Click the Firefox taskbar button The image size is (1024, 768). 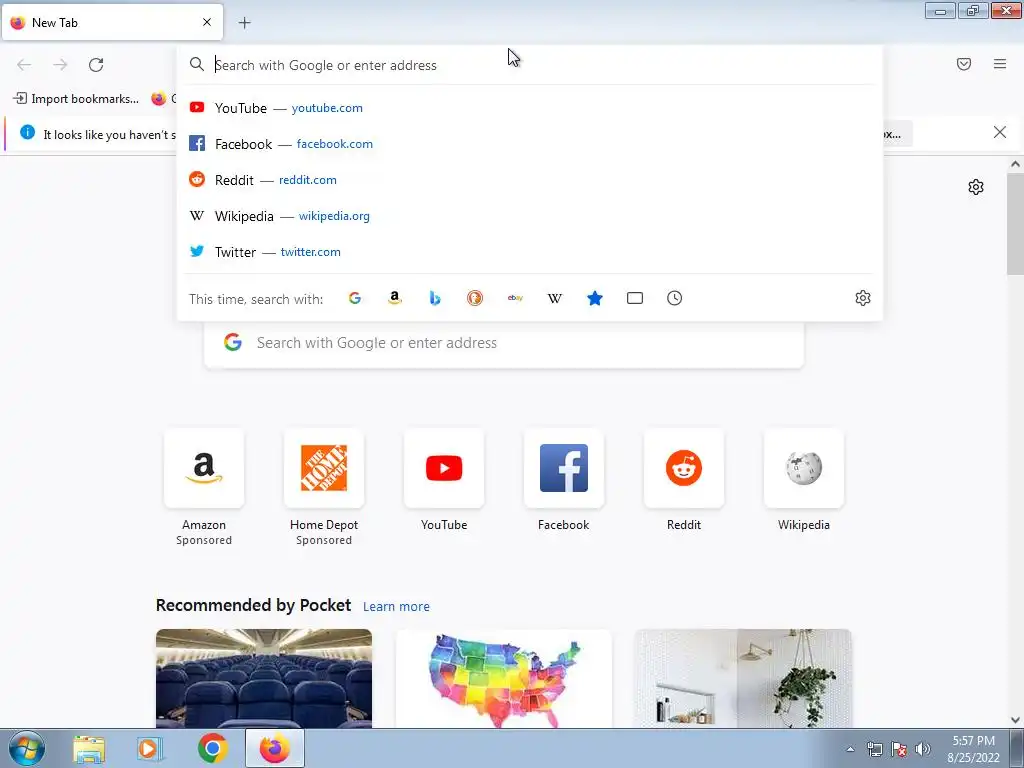pos(275,748)
